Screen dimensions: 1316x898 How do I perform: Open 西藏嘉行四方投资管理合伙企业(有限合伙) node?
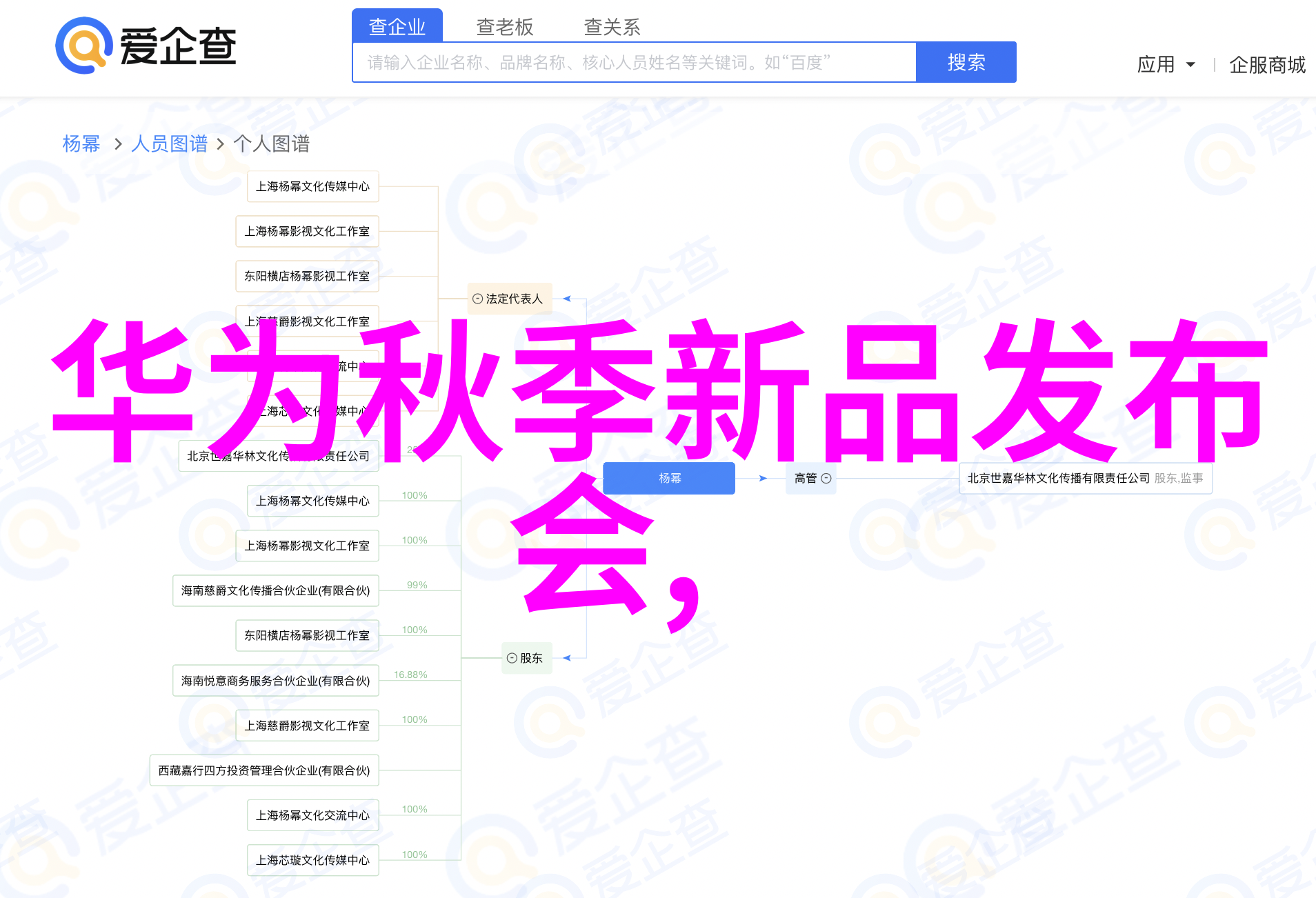pyautogui.click(x=264, y=770)
